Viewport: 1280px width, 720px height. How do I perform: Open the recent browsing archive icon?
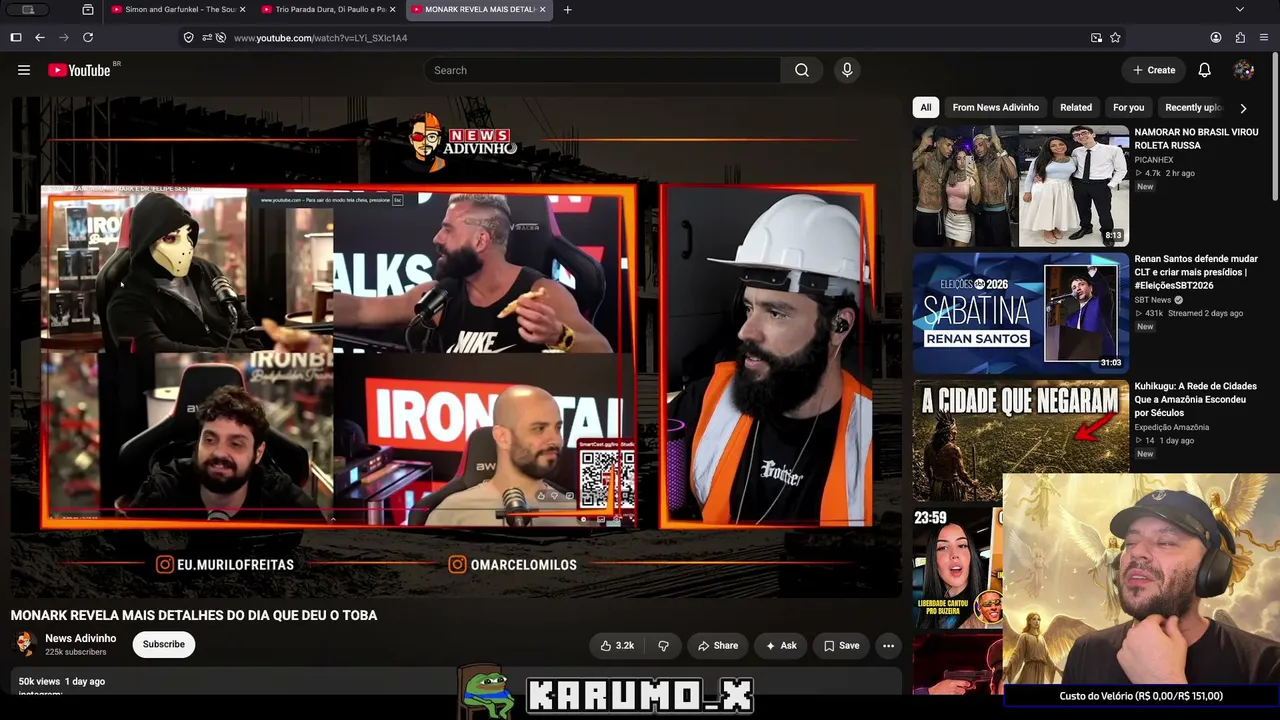coord(88,10)
